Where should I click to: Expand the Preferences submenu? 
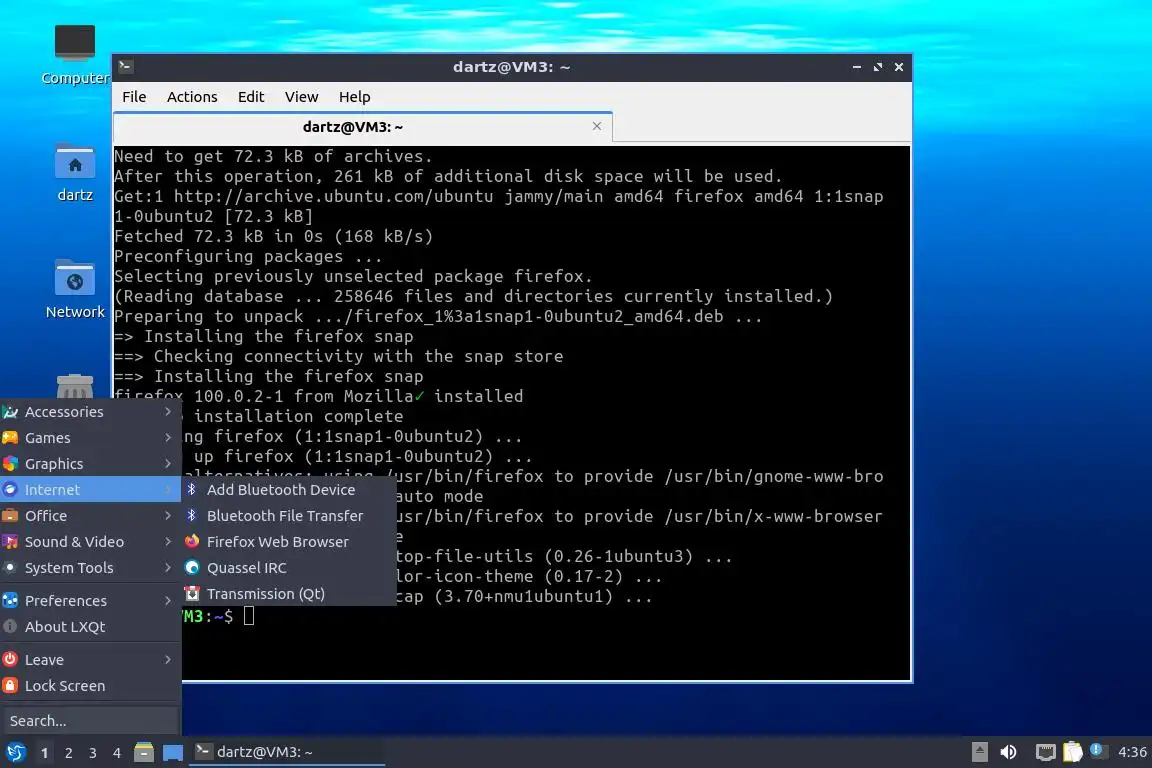90,600
